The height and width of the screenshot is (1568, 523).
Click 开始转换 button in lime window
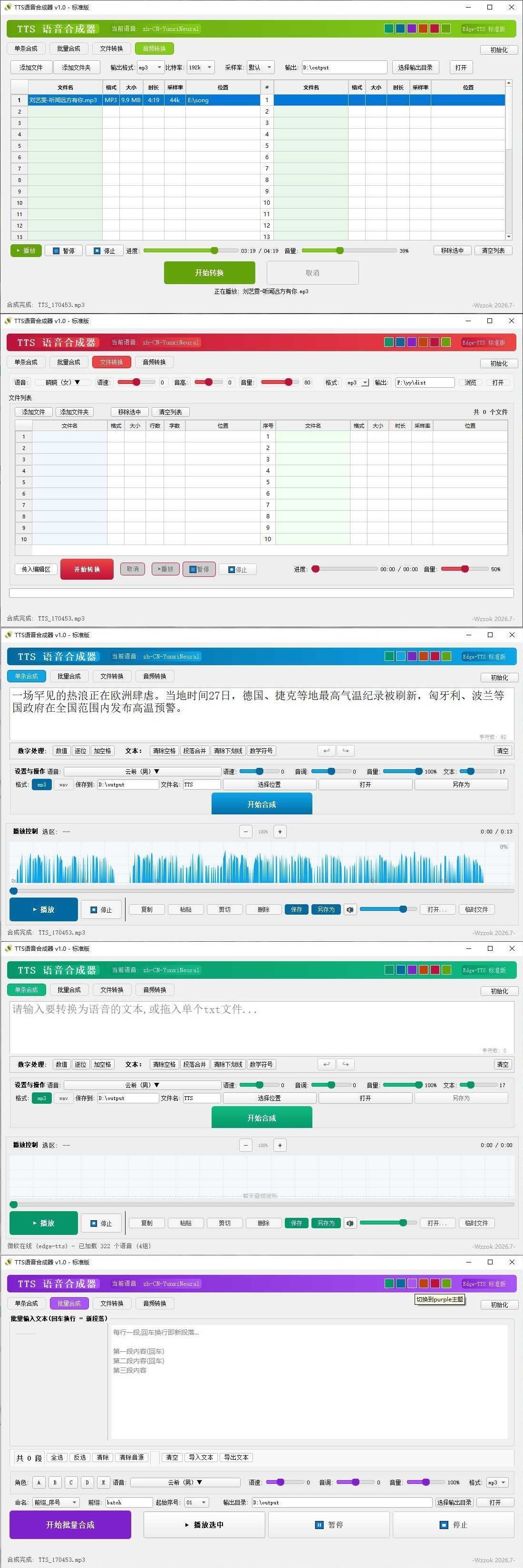tap(210, 273)
